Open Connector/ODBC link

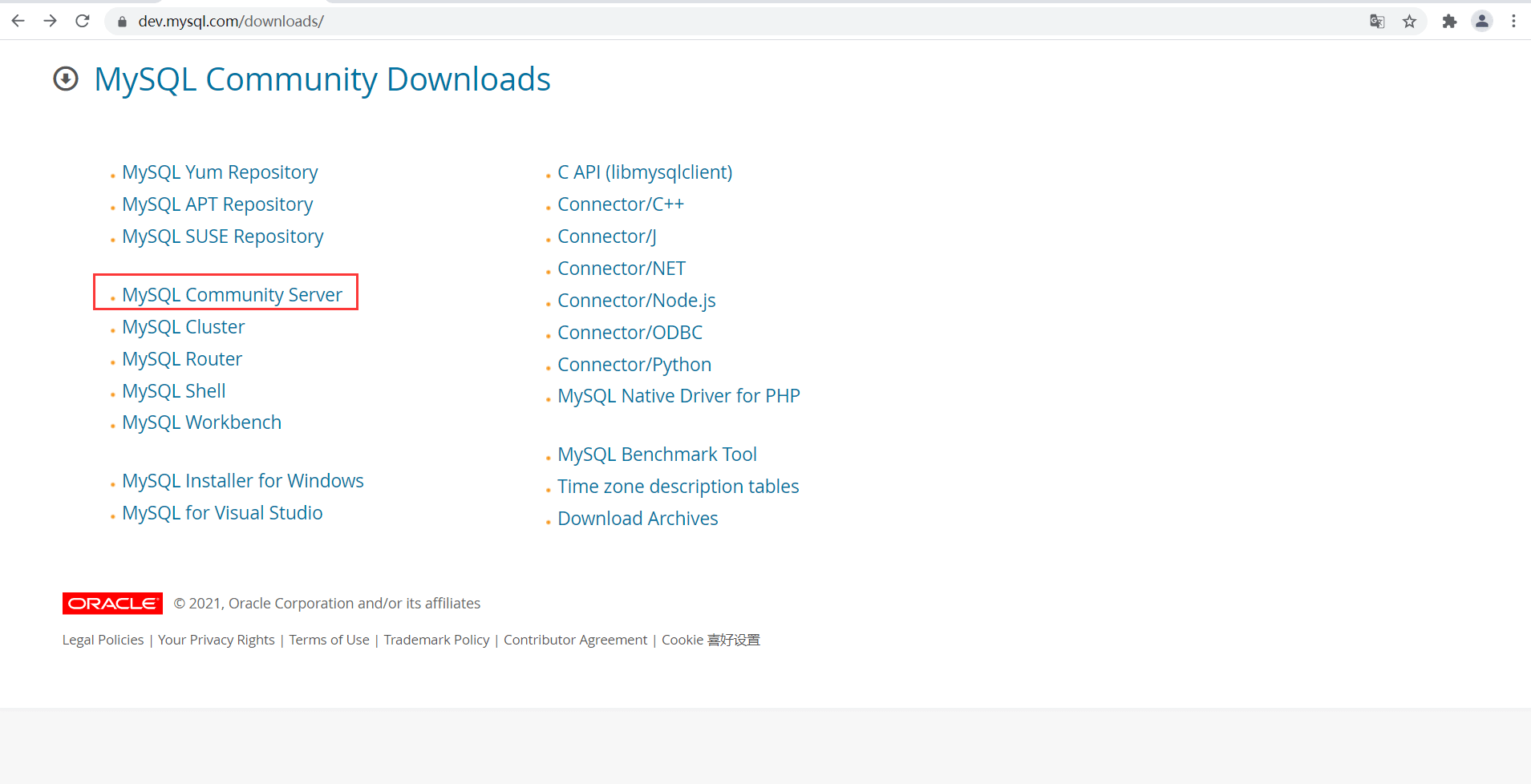630,333
